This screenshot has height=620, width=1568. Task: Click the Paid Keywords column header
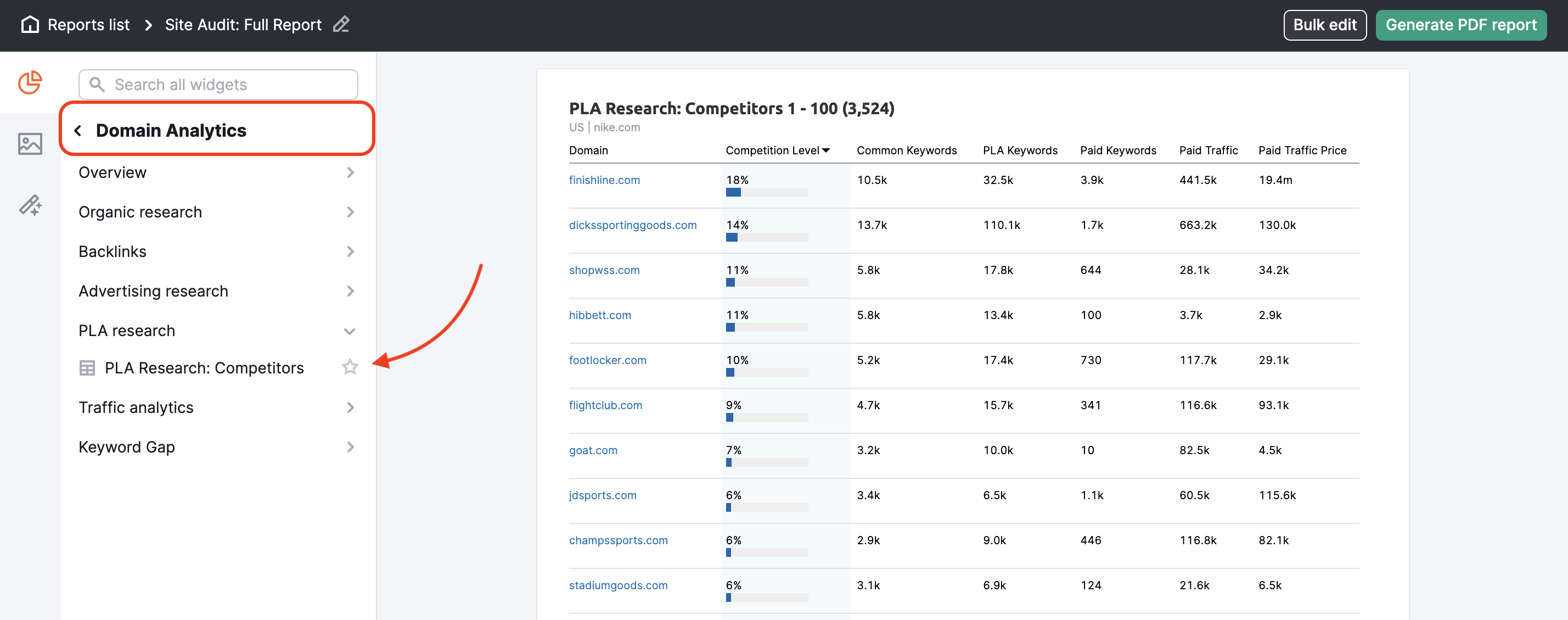(1117, 150)
